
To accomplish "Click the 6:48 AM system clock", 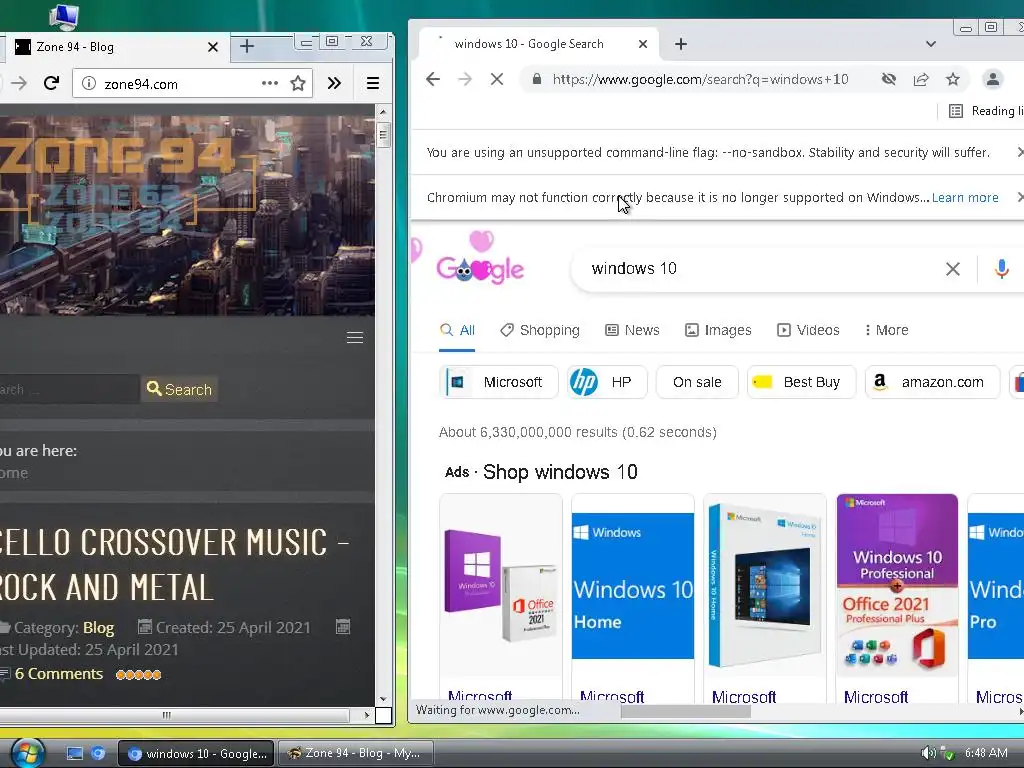I will click(x=986, y=753).
